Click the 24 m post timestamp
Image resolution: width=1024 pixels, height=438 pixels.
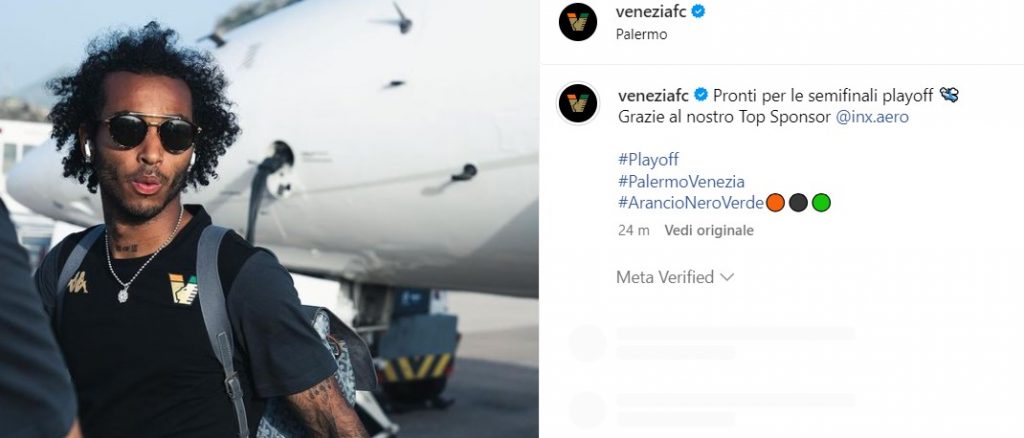tap(633, 230)
